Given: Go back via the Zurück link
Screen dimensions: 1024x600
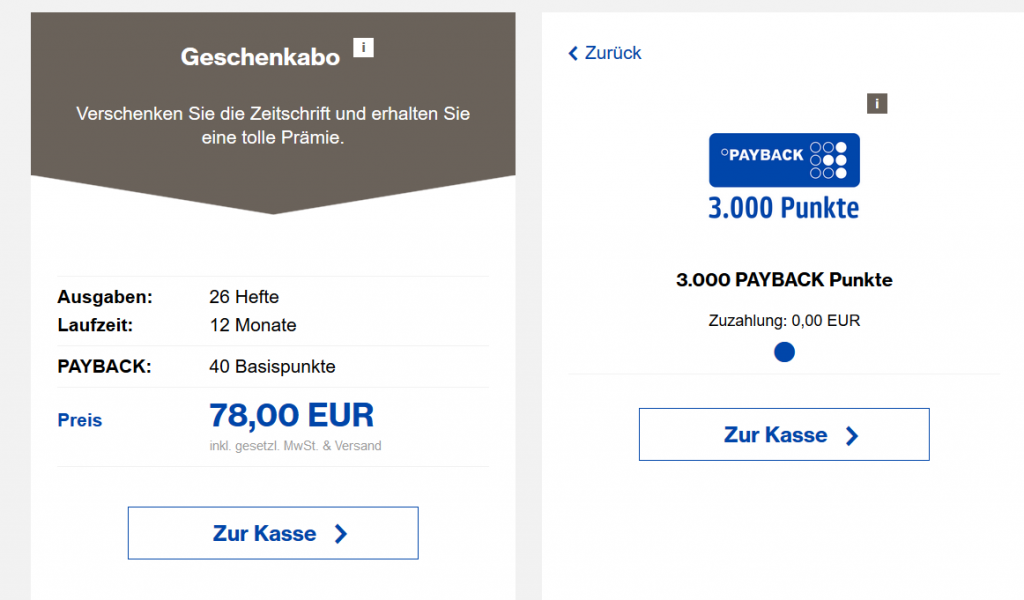Looking at the screenshot, I should 605,53.
